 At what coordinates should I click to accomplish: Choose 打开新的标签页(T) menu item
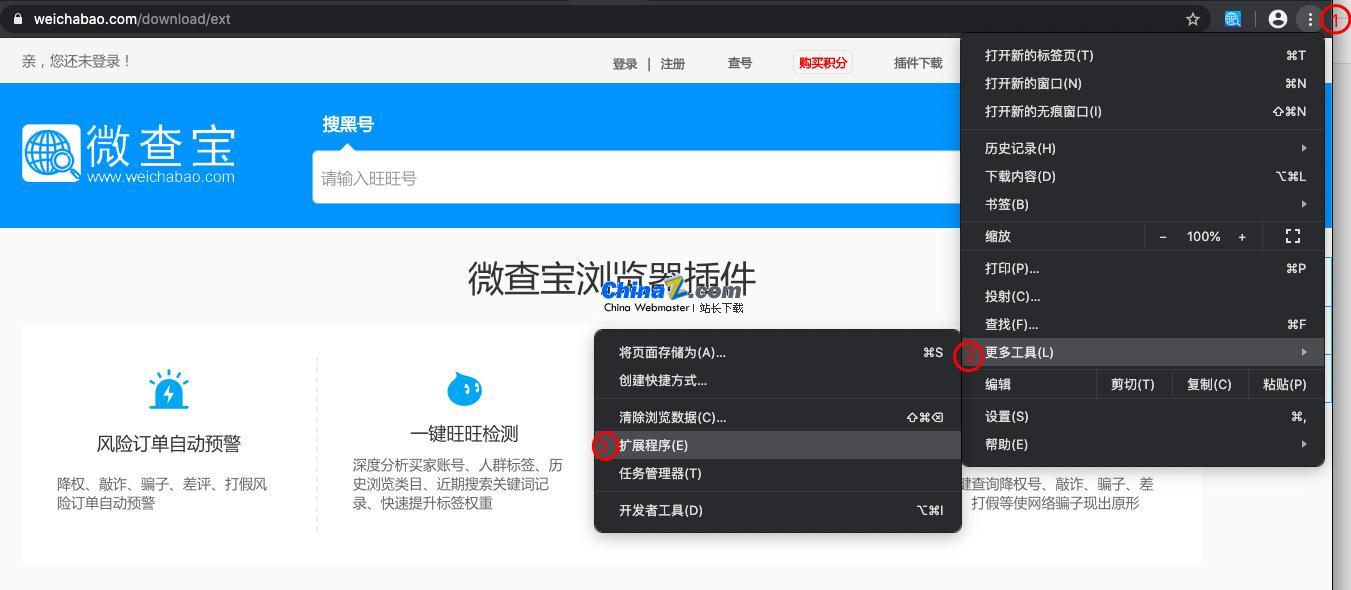[1142, 55]
